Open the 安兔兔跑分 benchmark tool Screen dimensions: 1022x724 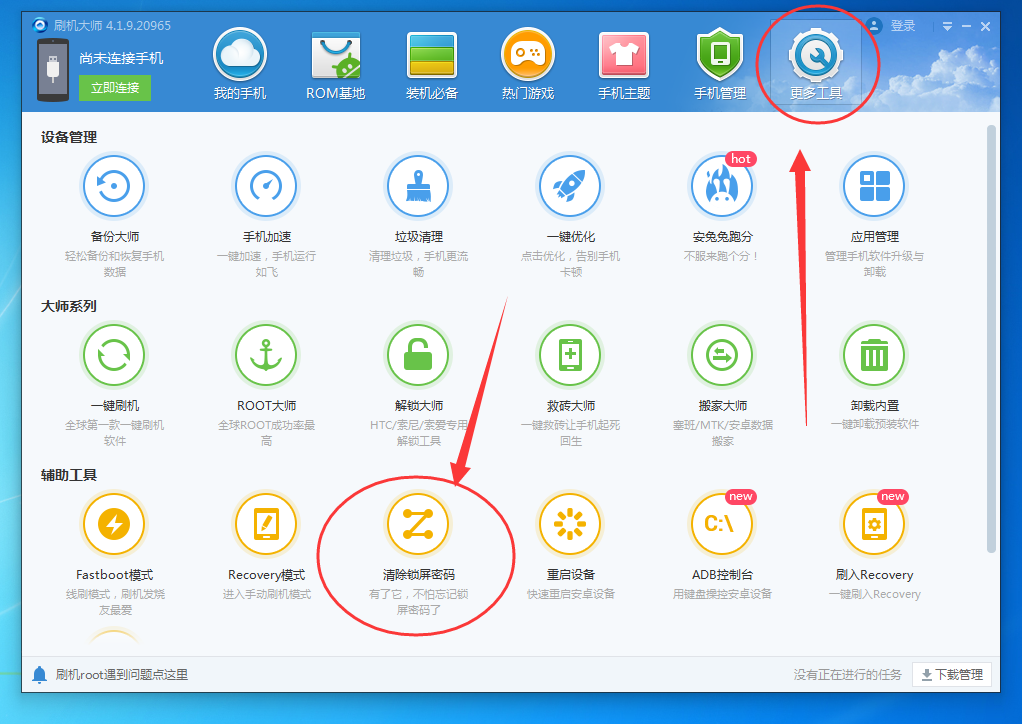click(721, 185)
